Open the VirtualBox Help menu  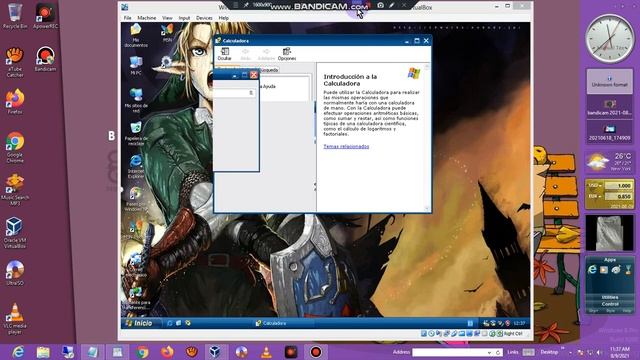(224, 18)
